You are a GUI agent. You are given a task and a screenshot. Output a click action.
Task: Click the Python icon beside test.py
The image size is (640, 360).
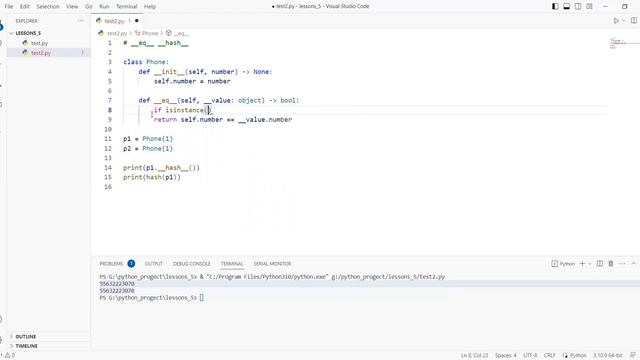(x=25, y=43)
